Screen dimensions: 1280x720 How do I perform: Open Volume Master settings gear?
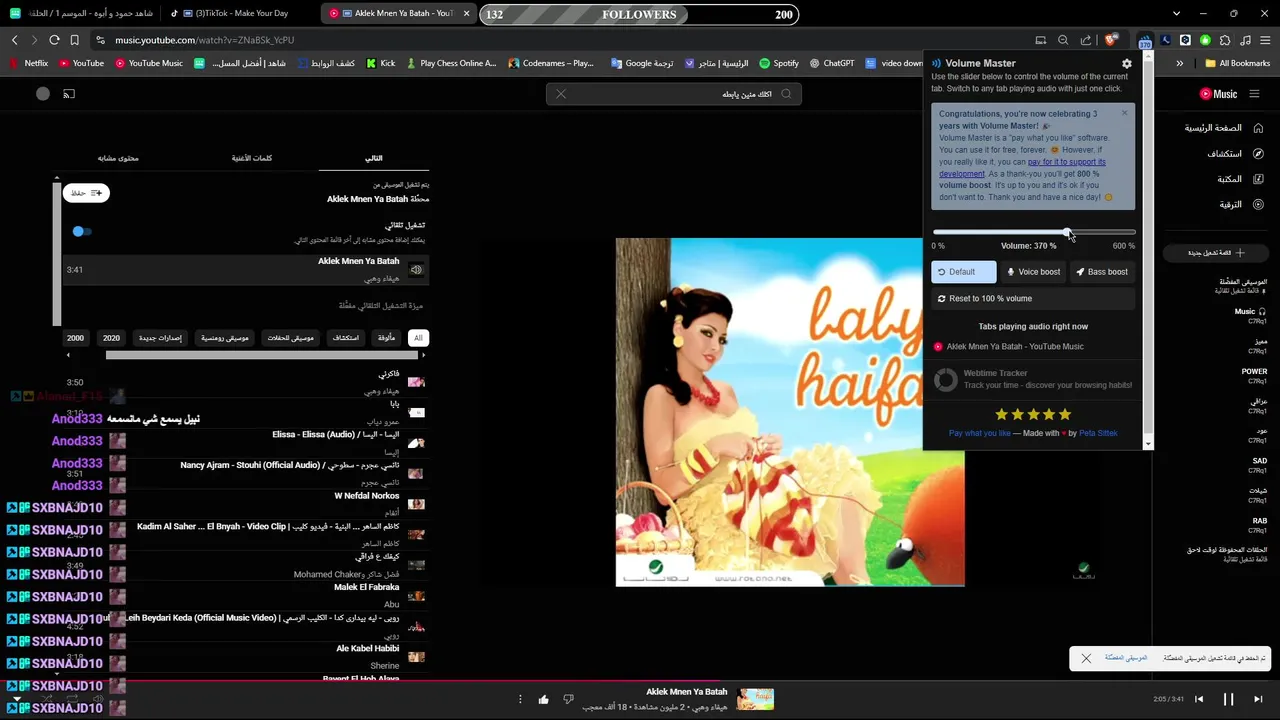[1127, 63]
